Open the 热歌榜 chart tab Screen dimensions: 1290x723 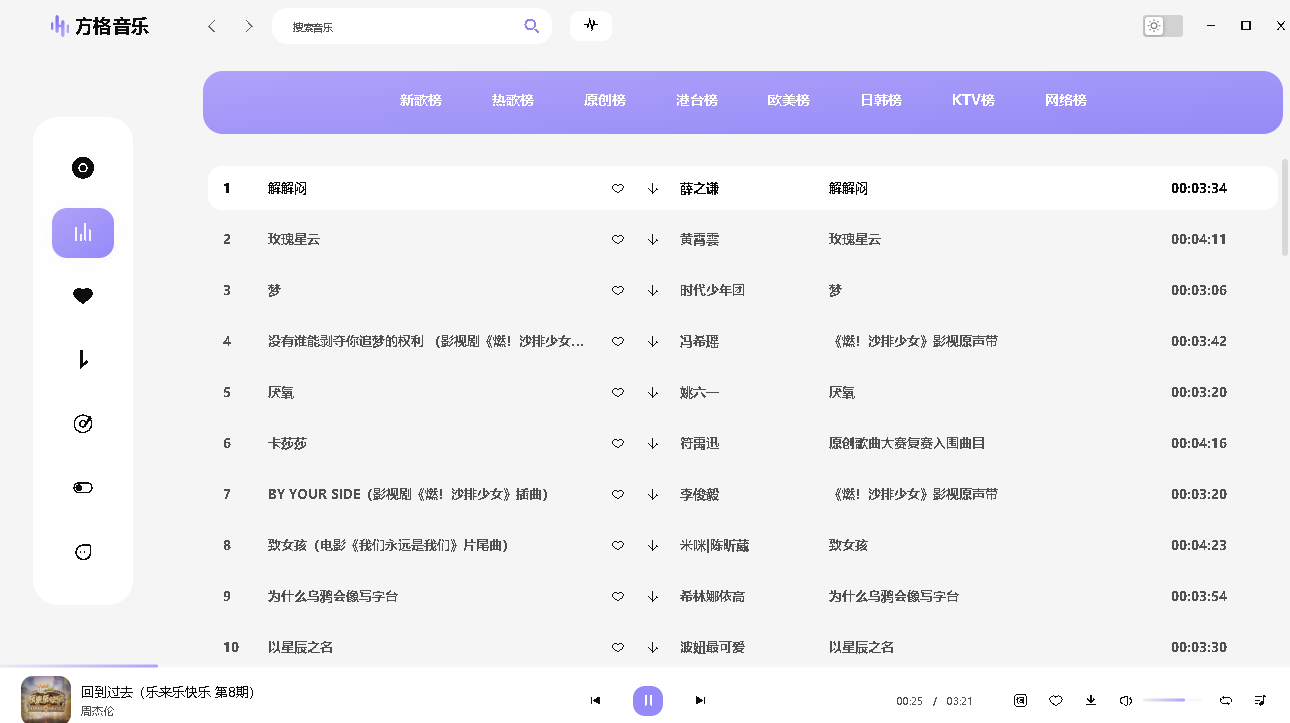(512, 100)
